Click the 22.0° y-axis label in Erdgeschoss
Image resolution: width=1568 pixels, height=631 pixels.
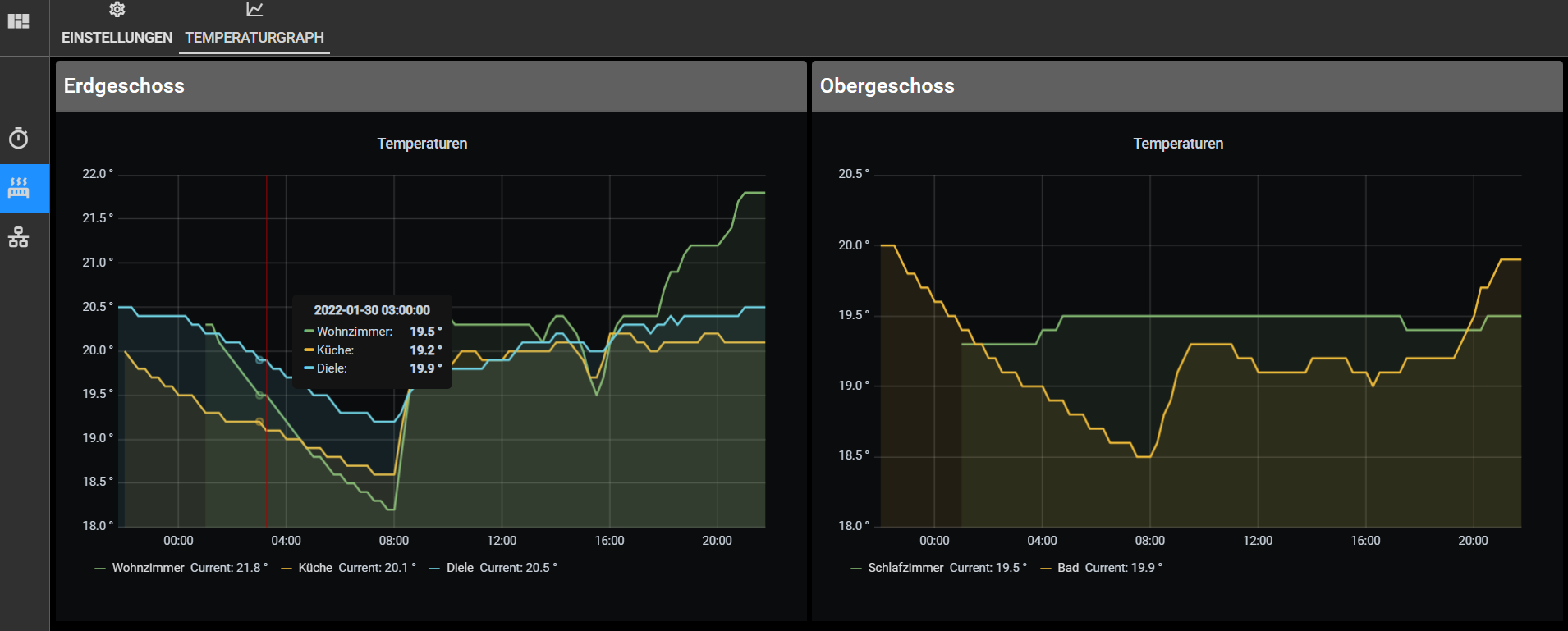coord(98,174)
